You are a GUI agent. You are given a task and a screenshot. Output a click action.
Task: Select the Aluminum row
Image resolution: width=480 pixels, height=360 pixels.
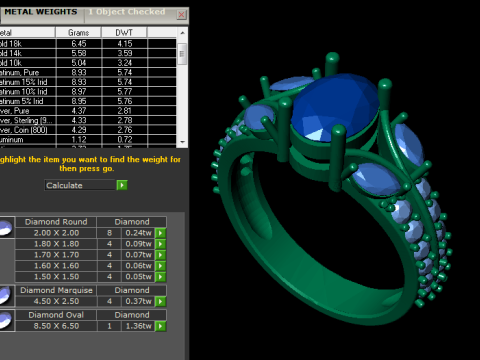[x=88, y=140]
